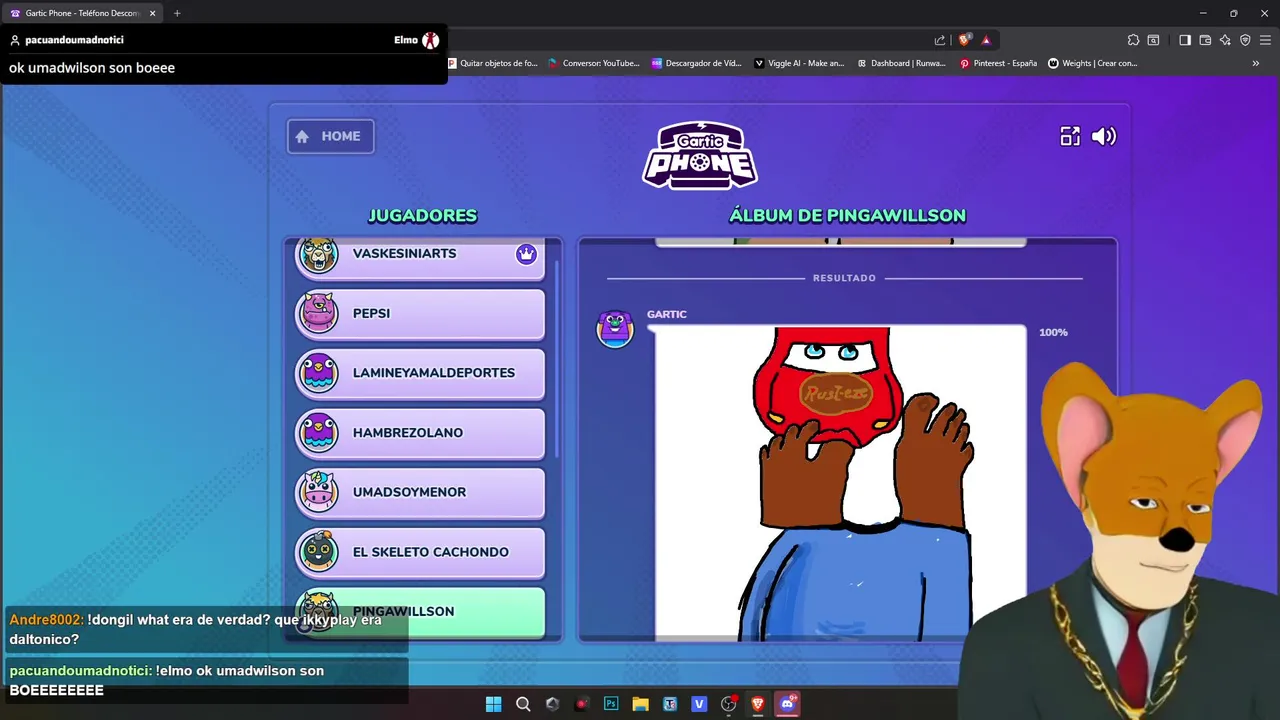Click the GARTIC purple avatar in the album

615,328
